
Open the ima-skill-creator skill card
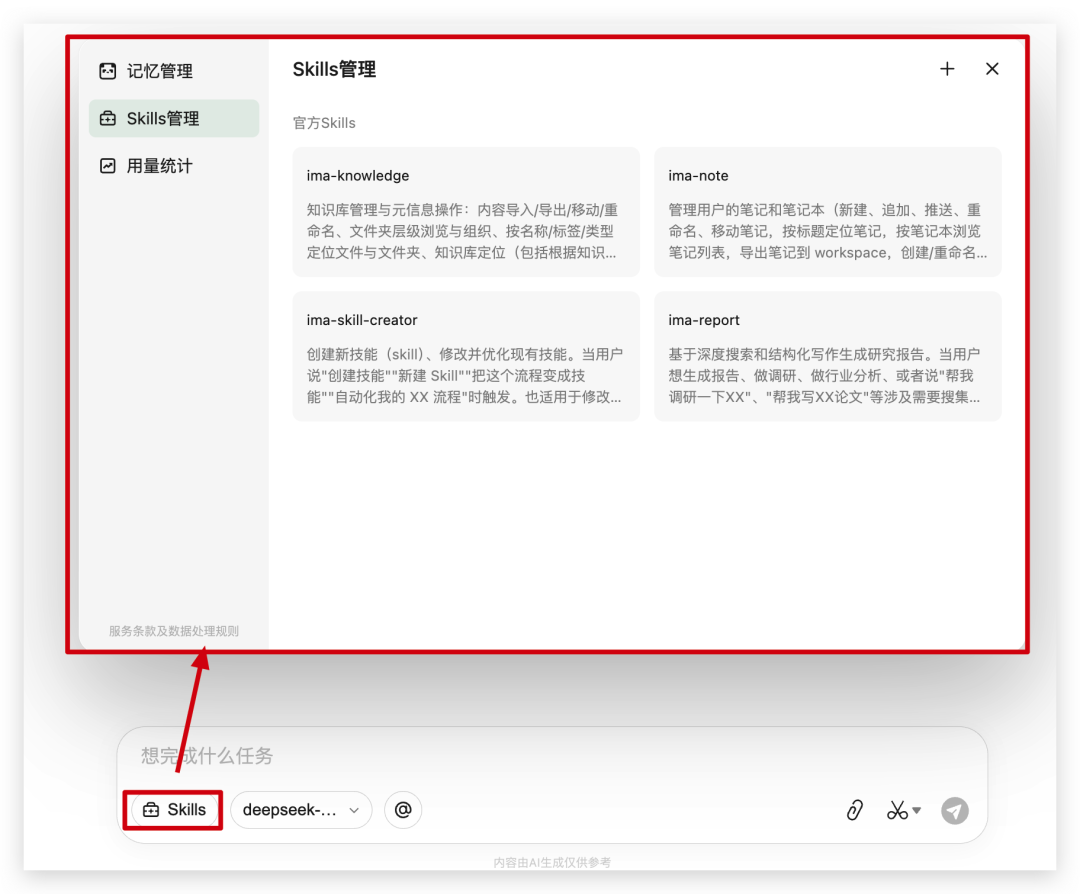click(466, 356)
